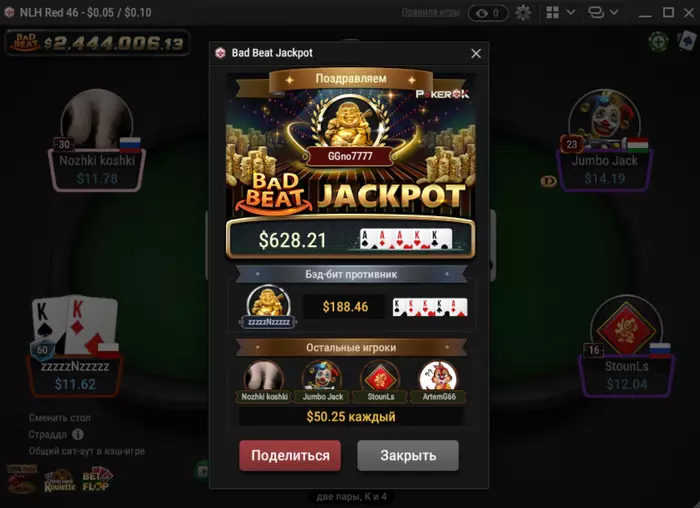Close the Bad Beat Jackpot dialog
700x508 pixels.
(476, 53)
